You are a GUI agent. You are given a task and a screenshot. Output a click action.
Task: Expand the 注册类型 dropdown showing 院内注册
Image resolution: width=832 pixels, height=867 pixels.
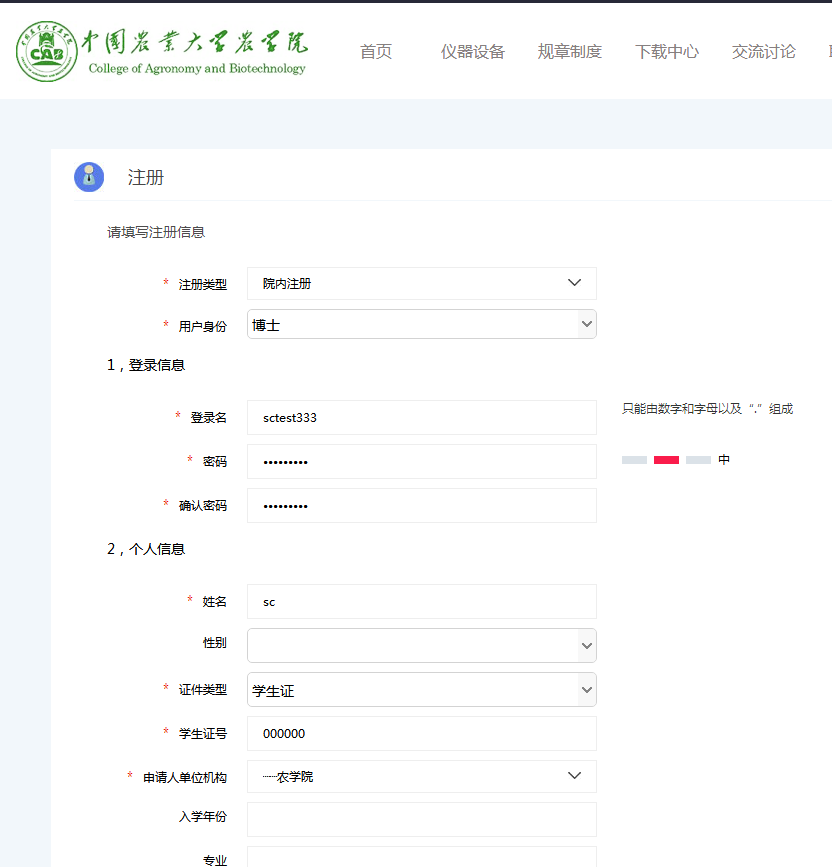coord(421,284)
